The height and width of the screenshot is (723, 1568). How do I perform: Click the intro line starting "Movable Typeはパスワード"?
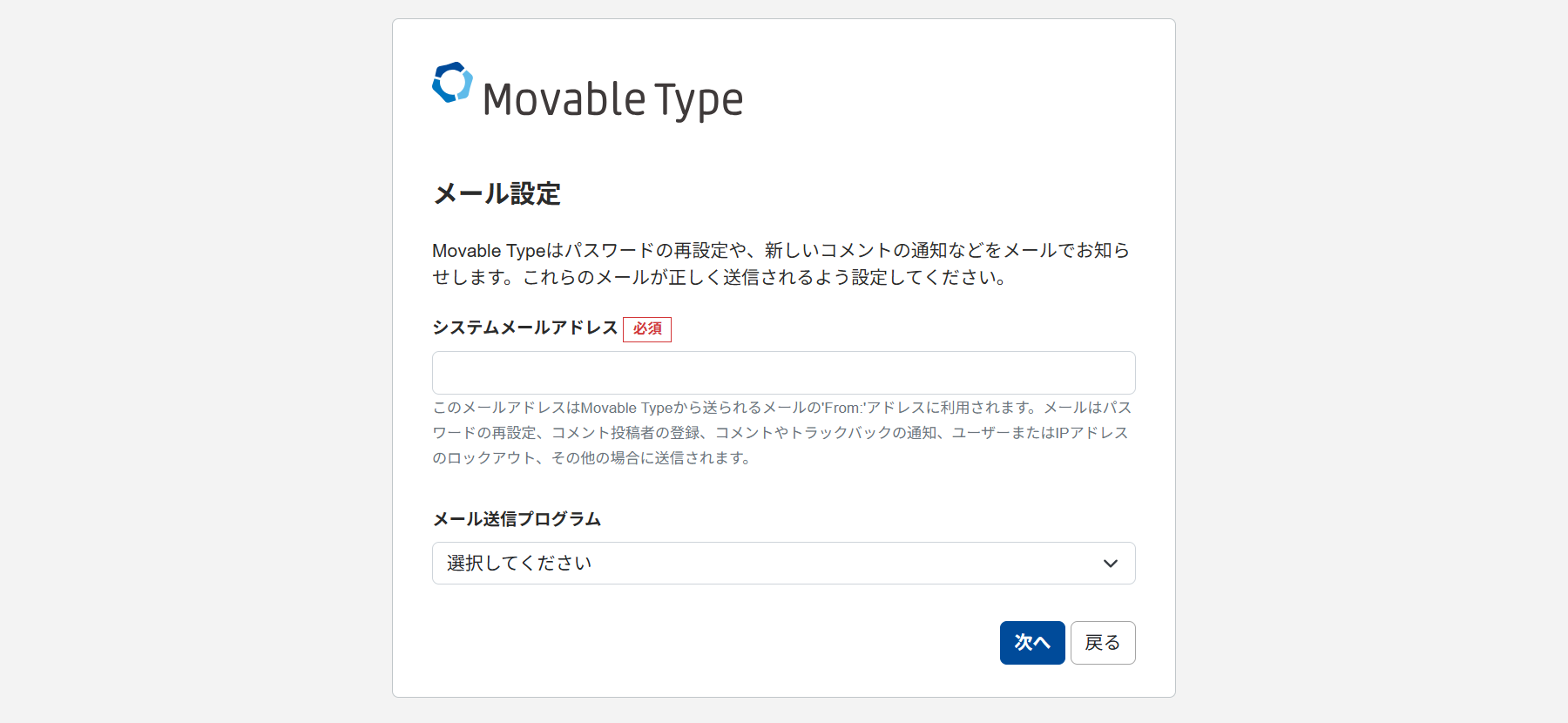[x=781, y=251]
